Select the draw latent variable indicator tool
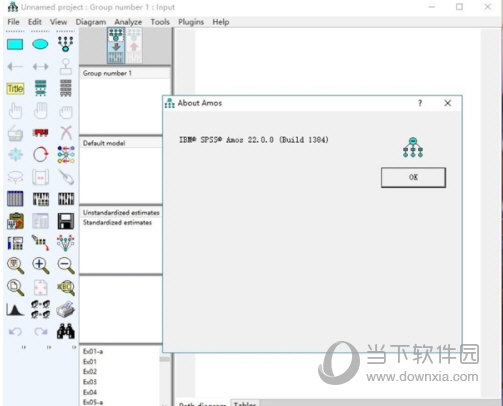The width and height of the screenshot is (503, 406). (66, 44)
